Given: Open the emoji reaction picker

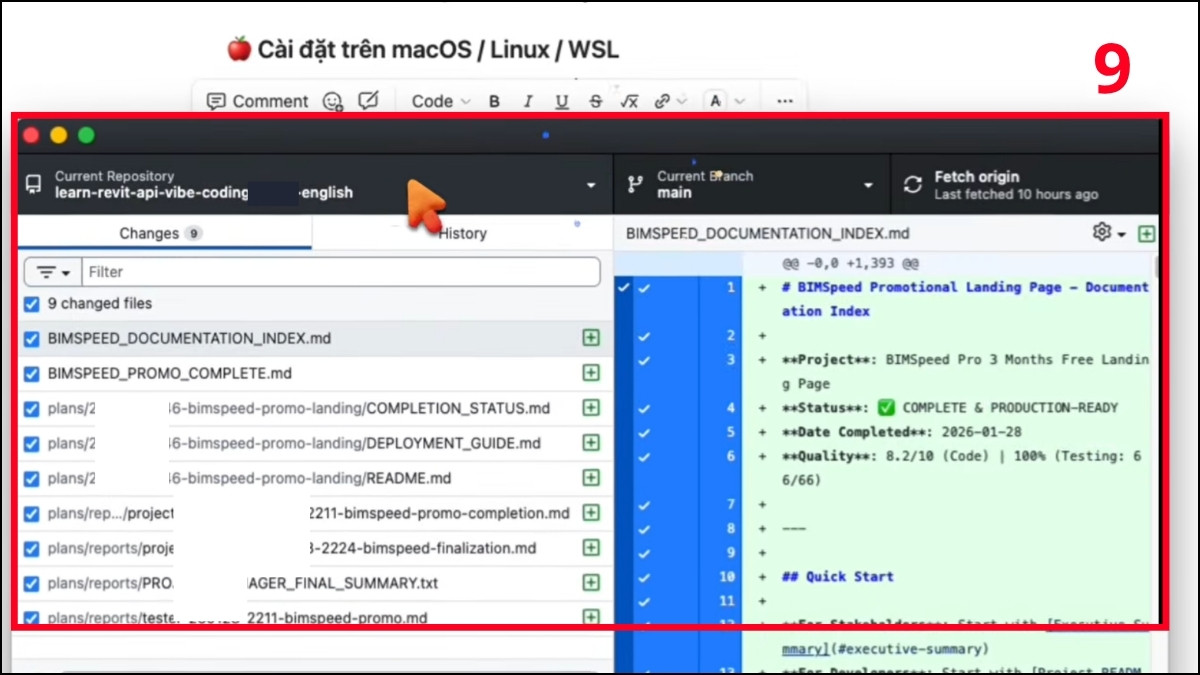Looking at the screenshot, I should point(333,101).
